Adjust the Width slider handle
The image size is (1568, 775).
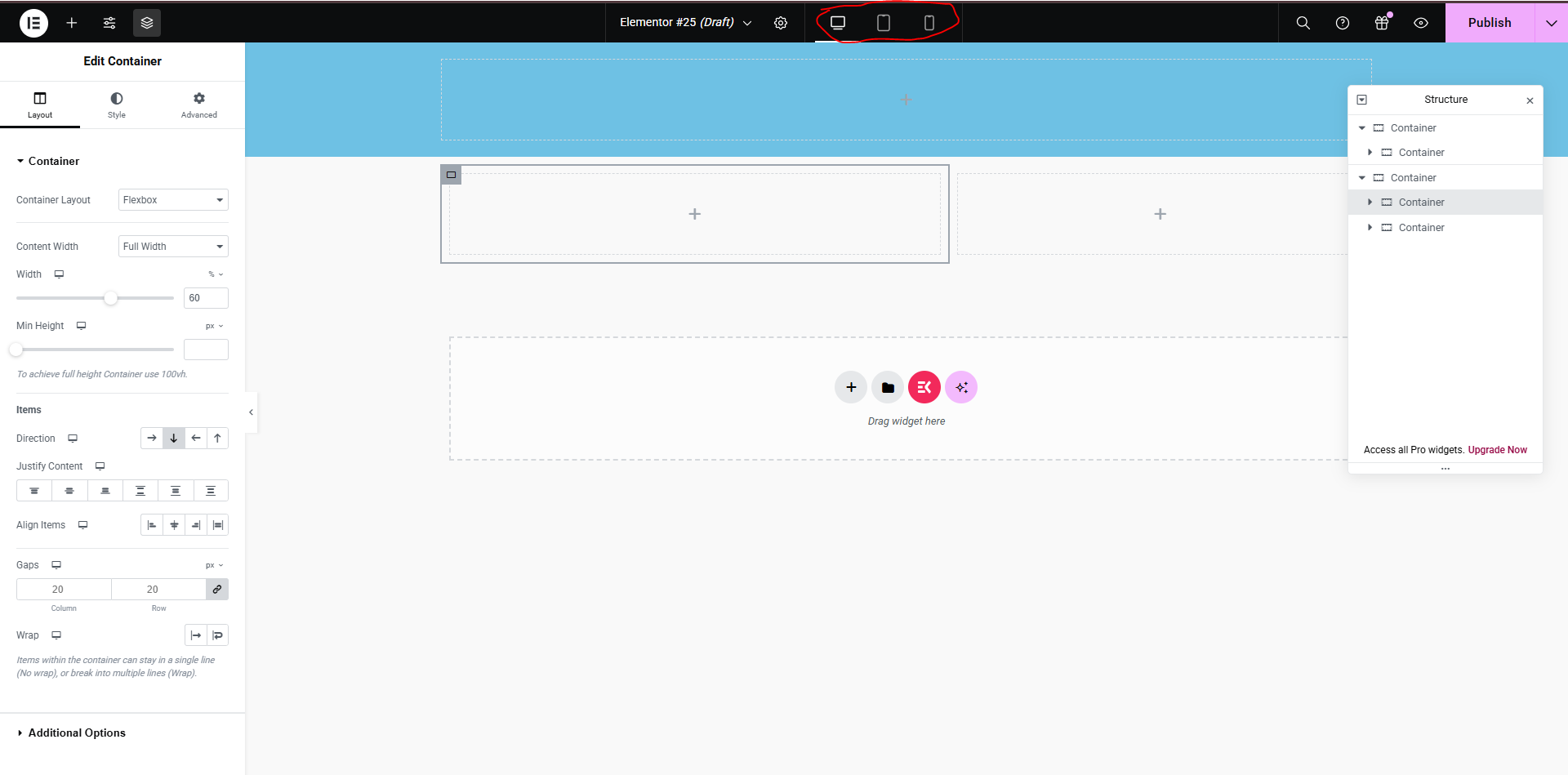[x=111, y=298]
